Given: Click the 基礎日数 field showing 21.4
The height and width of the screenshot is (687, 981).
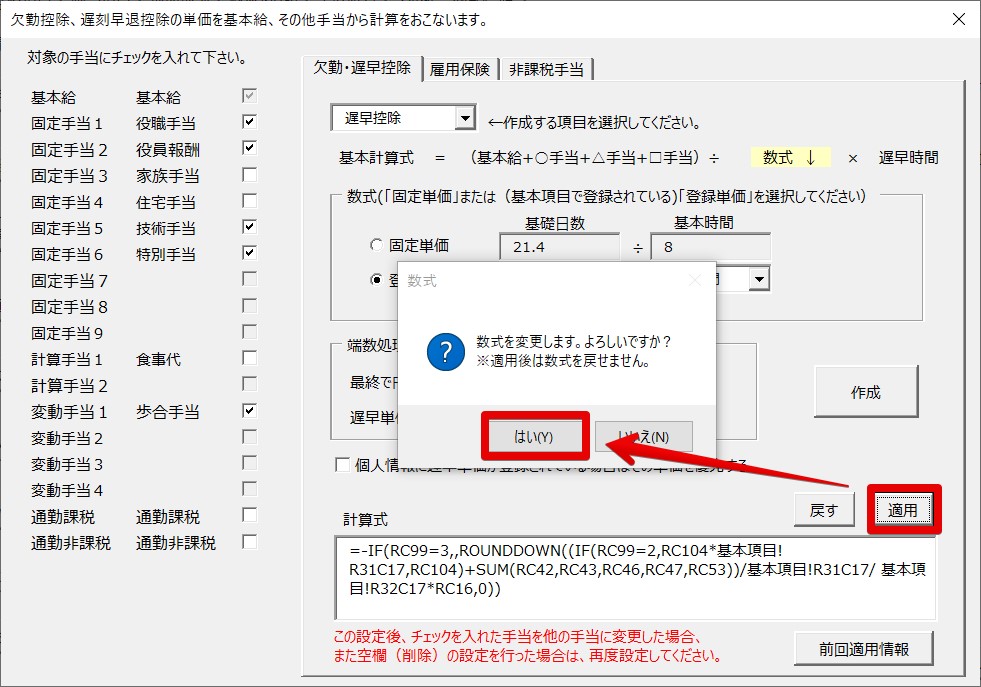Looking at the screenshot, I should (559, 246).
